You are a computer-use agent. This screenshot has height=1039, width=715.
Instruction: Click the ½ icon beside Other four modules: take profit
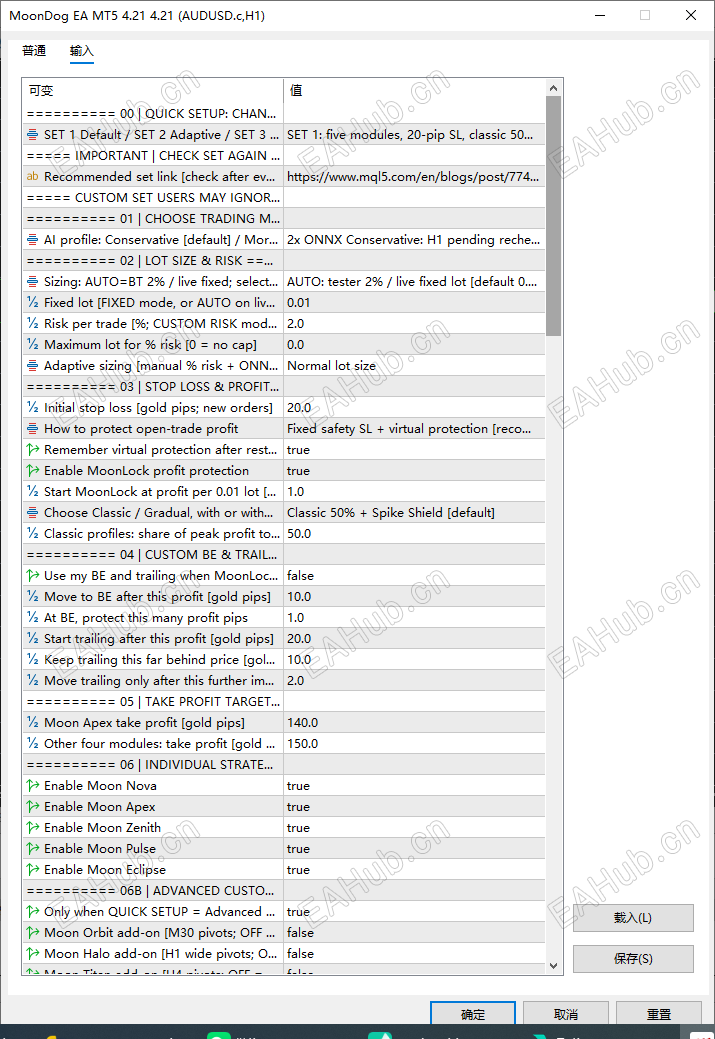point(32,743)
